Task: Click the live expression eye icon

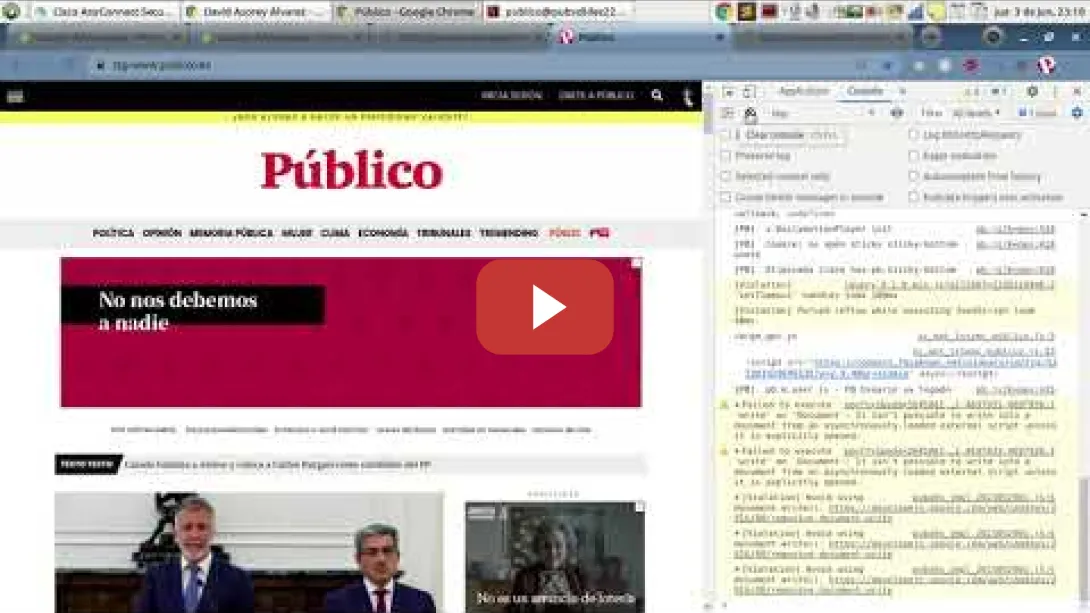Action: pyautogui.click(x=897, y=113)
